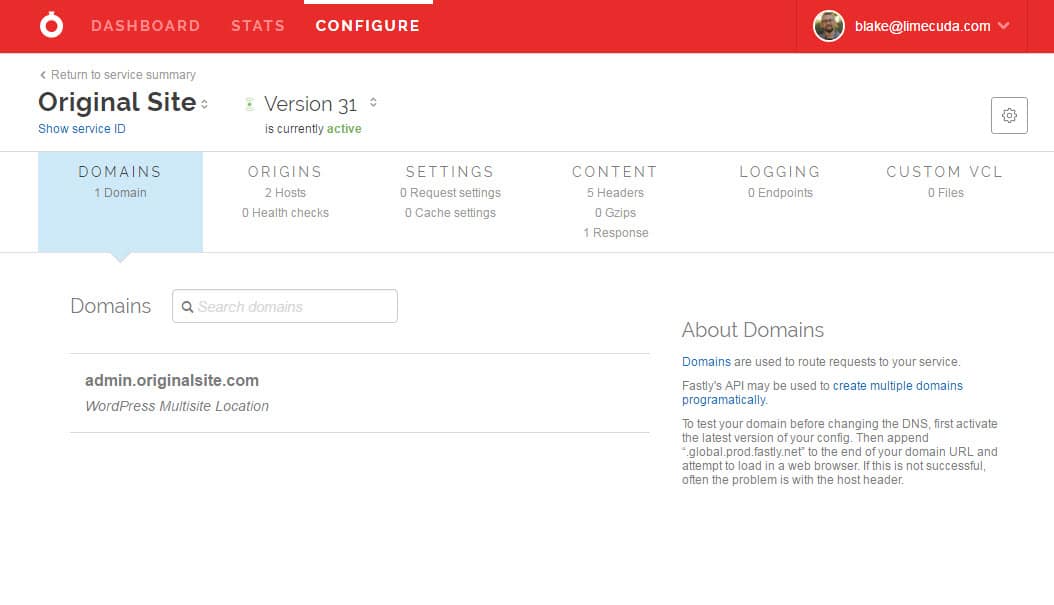Click the Version 31 label

tap(311, 104)
